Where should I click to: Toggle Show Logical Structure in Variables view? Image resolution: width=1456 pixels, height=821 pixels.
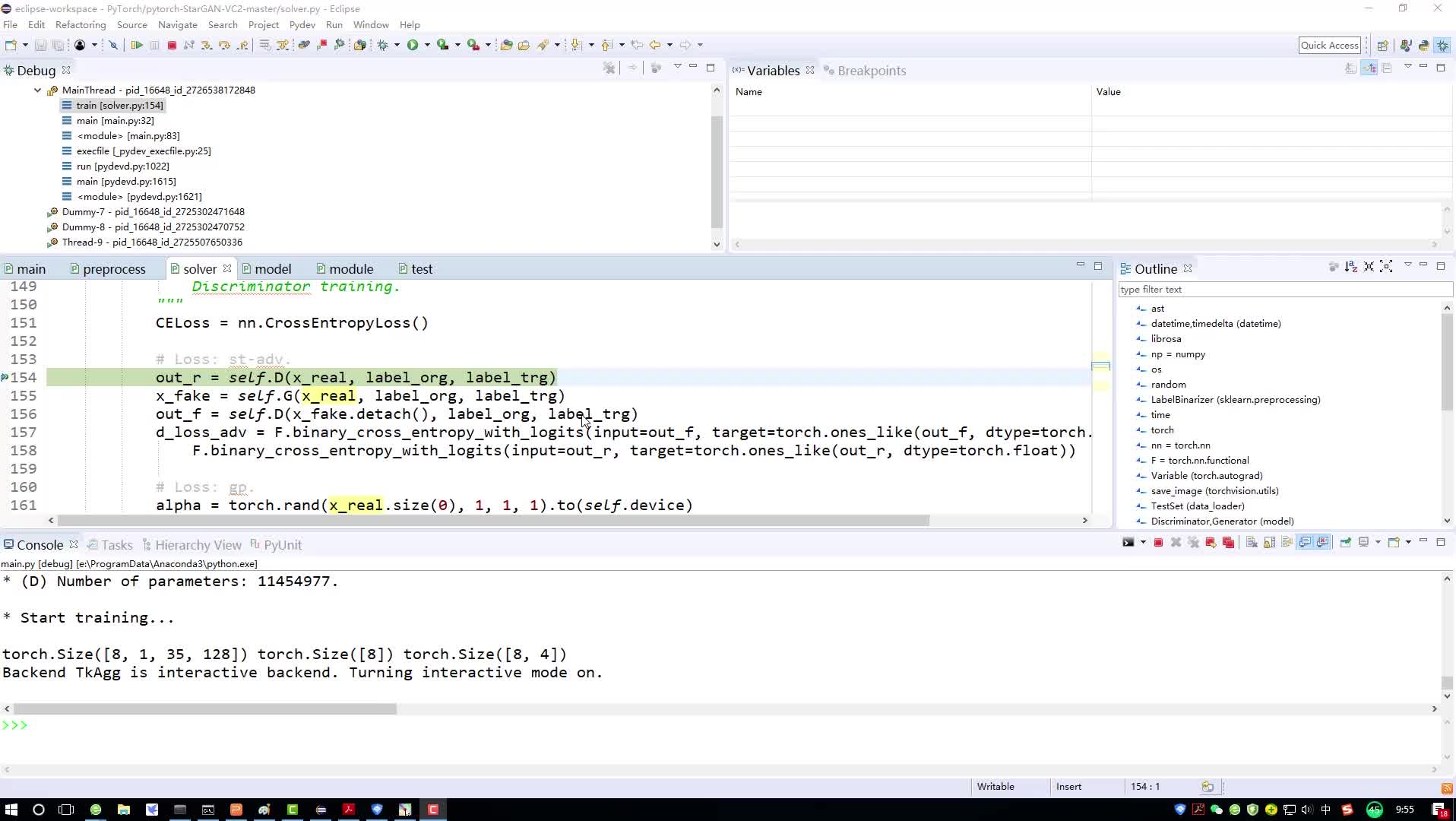1369,68
